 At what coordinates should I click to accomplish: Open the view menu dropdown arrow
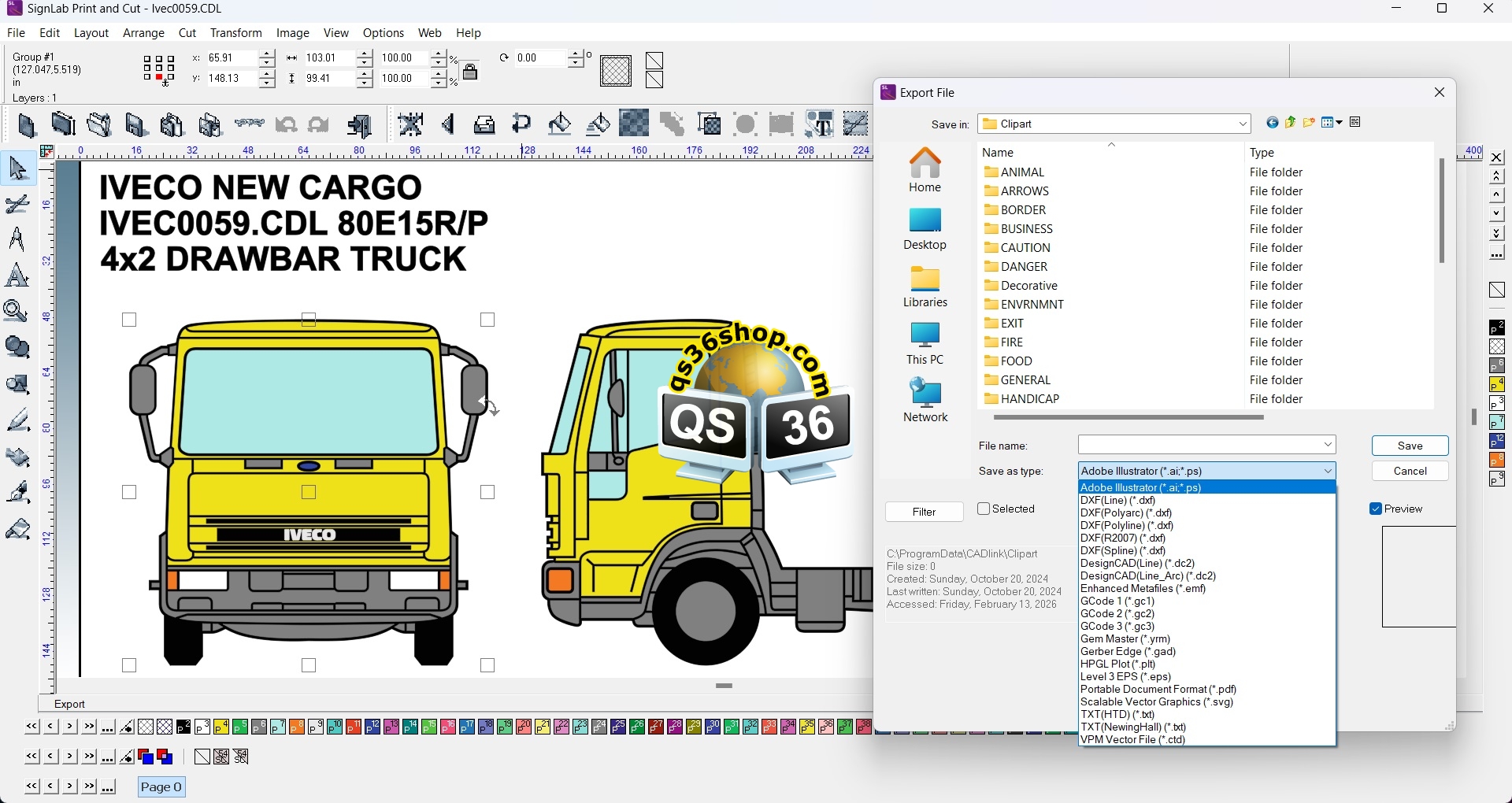click(x=1339, y=123)
